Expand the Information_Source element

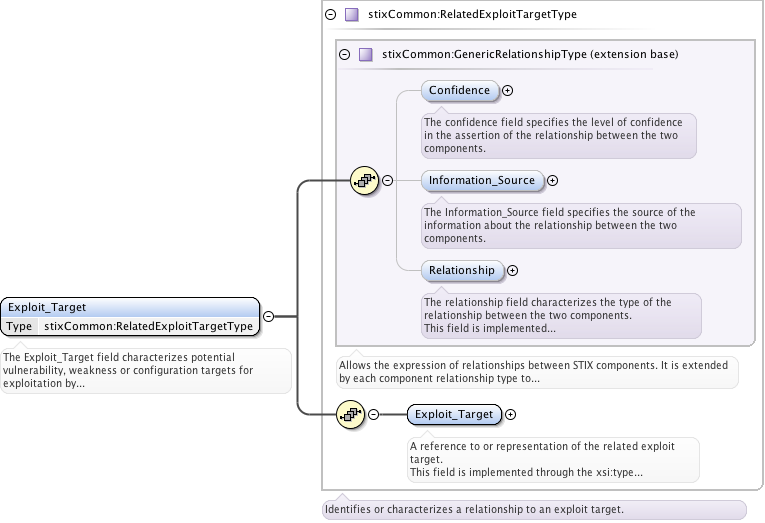tap(552, 181)
